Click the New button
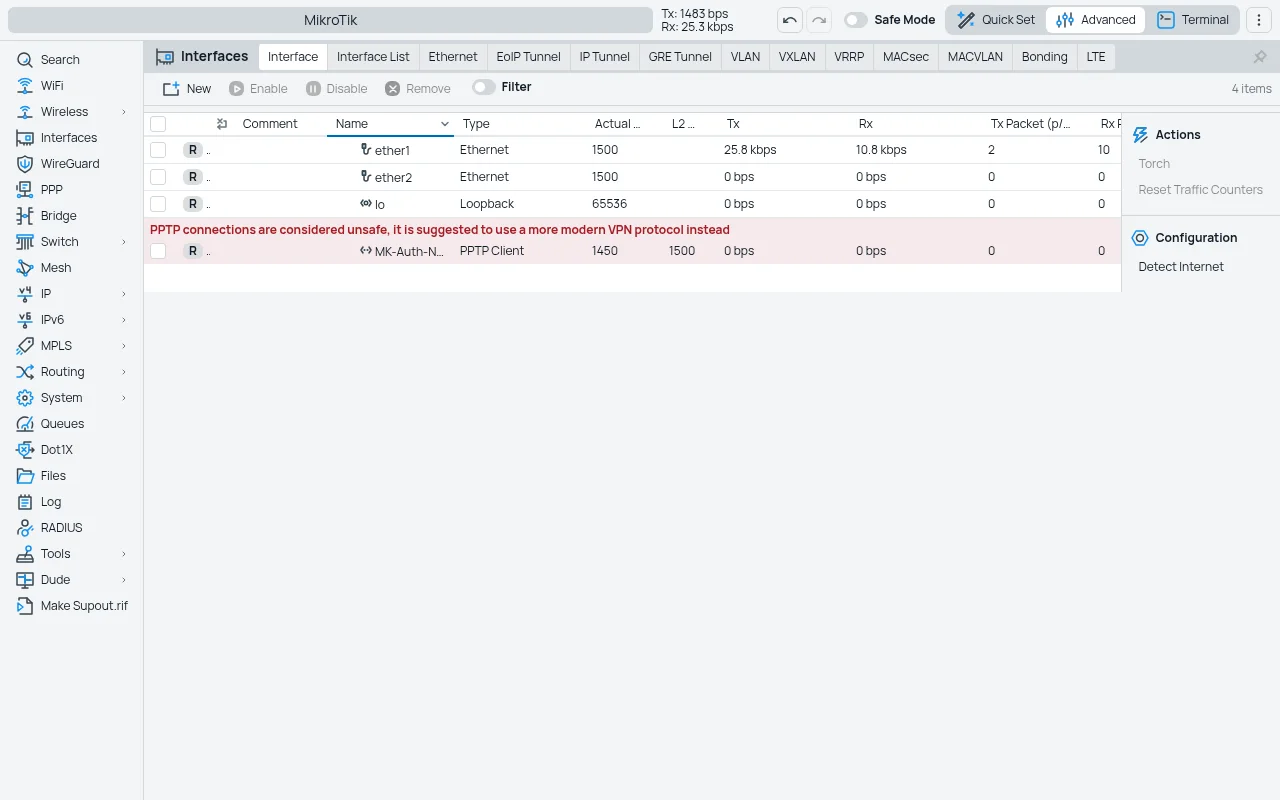 point(187,89)
